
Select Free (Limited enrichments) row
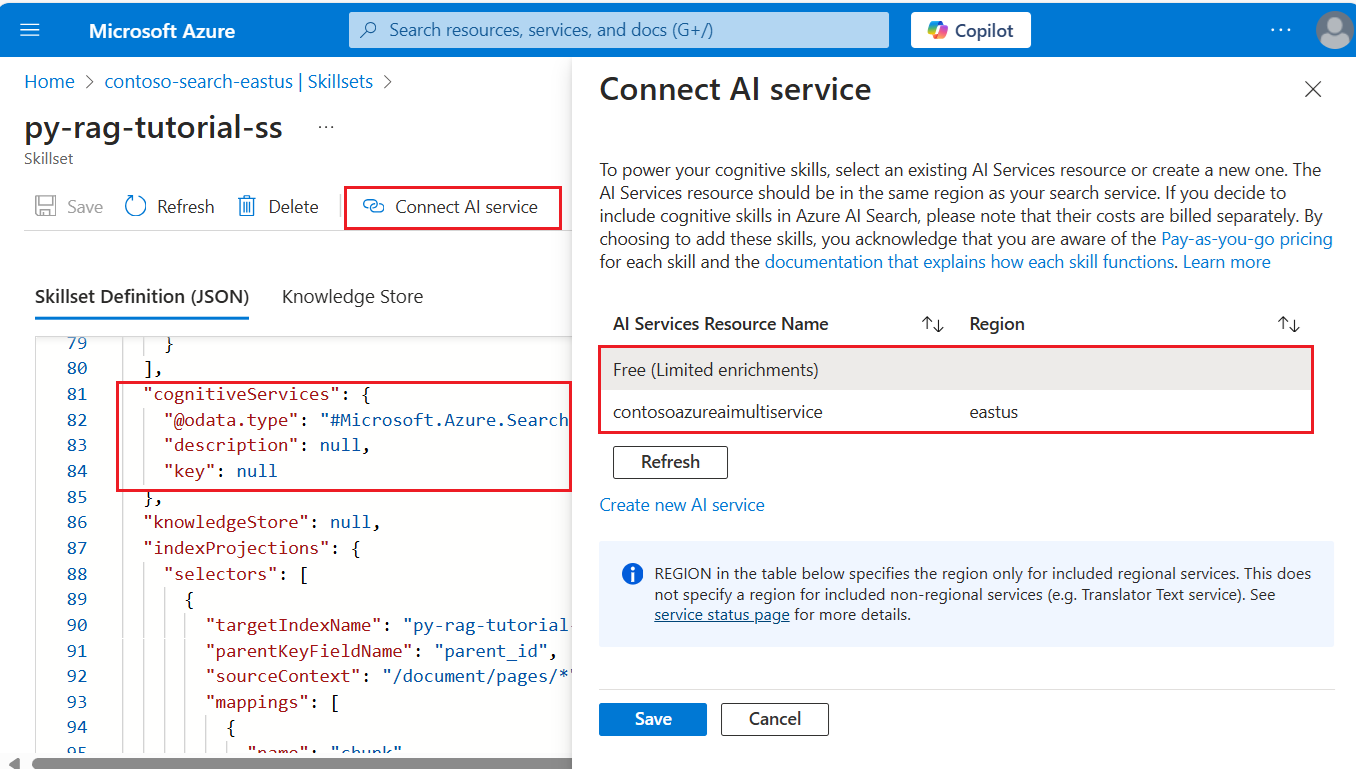pos(955,370)
